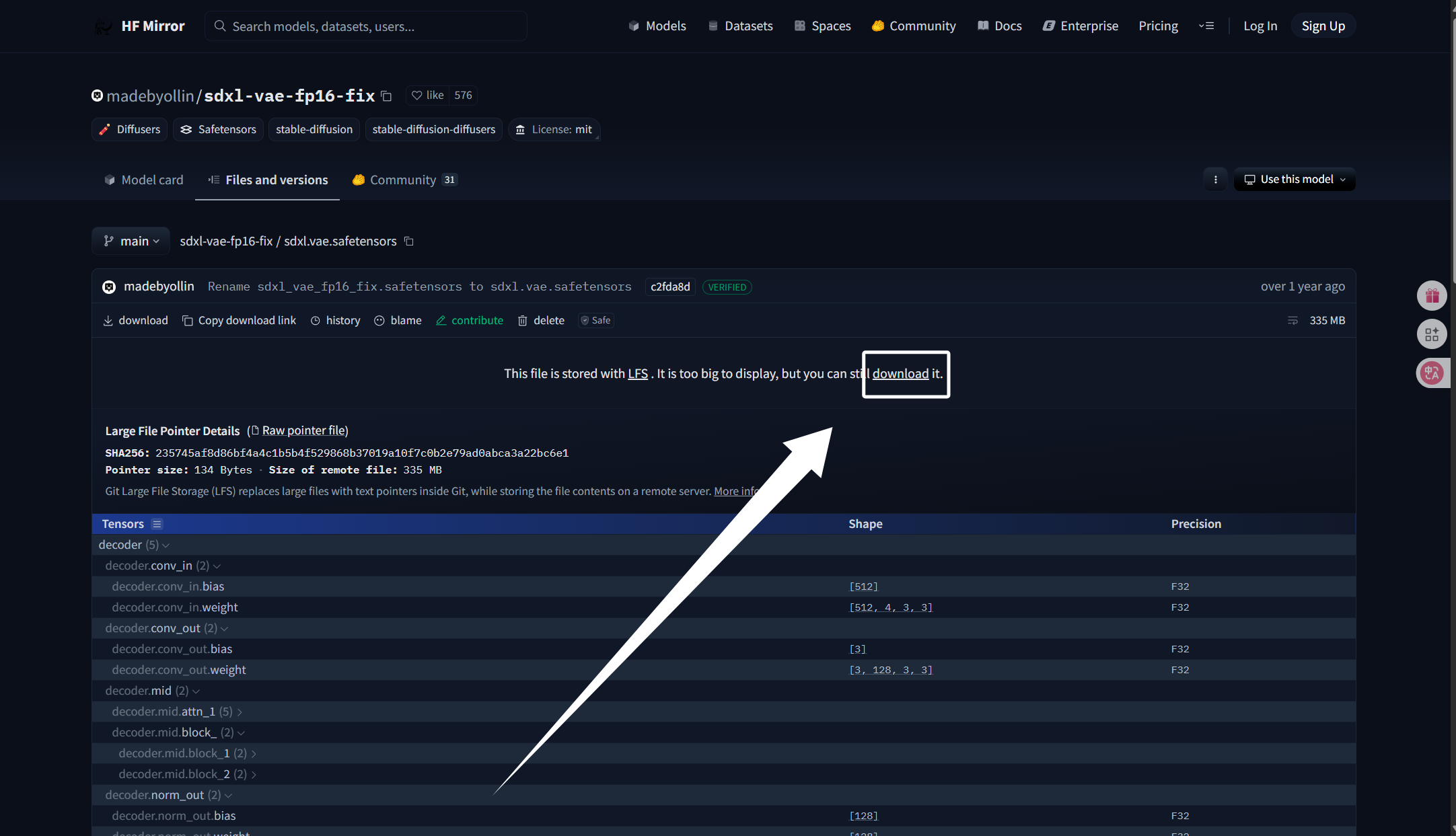1456x836 pixels.
Task: Open the main branch selector
Action: pyautogui.click(x=131, y=241)
